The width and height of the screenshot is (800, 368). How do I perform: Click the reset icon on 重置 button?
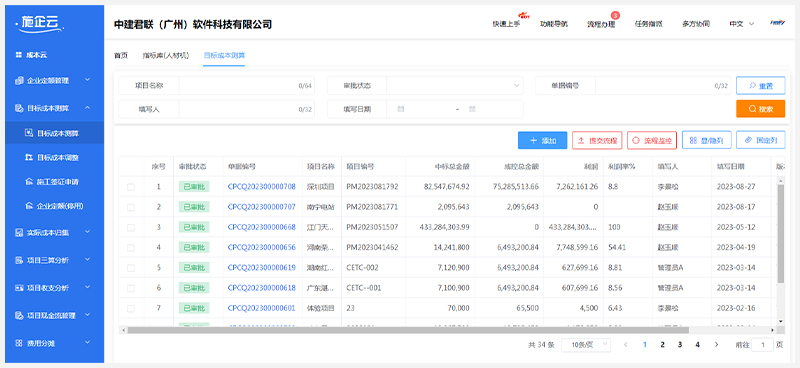(x=753, y=86)
